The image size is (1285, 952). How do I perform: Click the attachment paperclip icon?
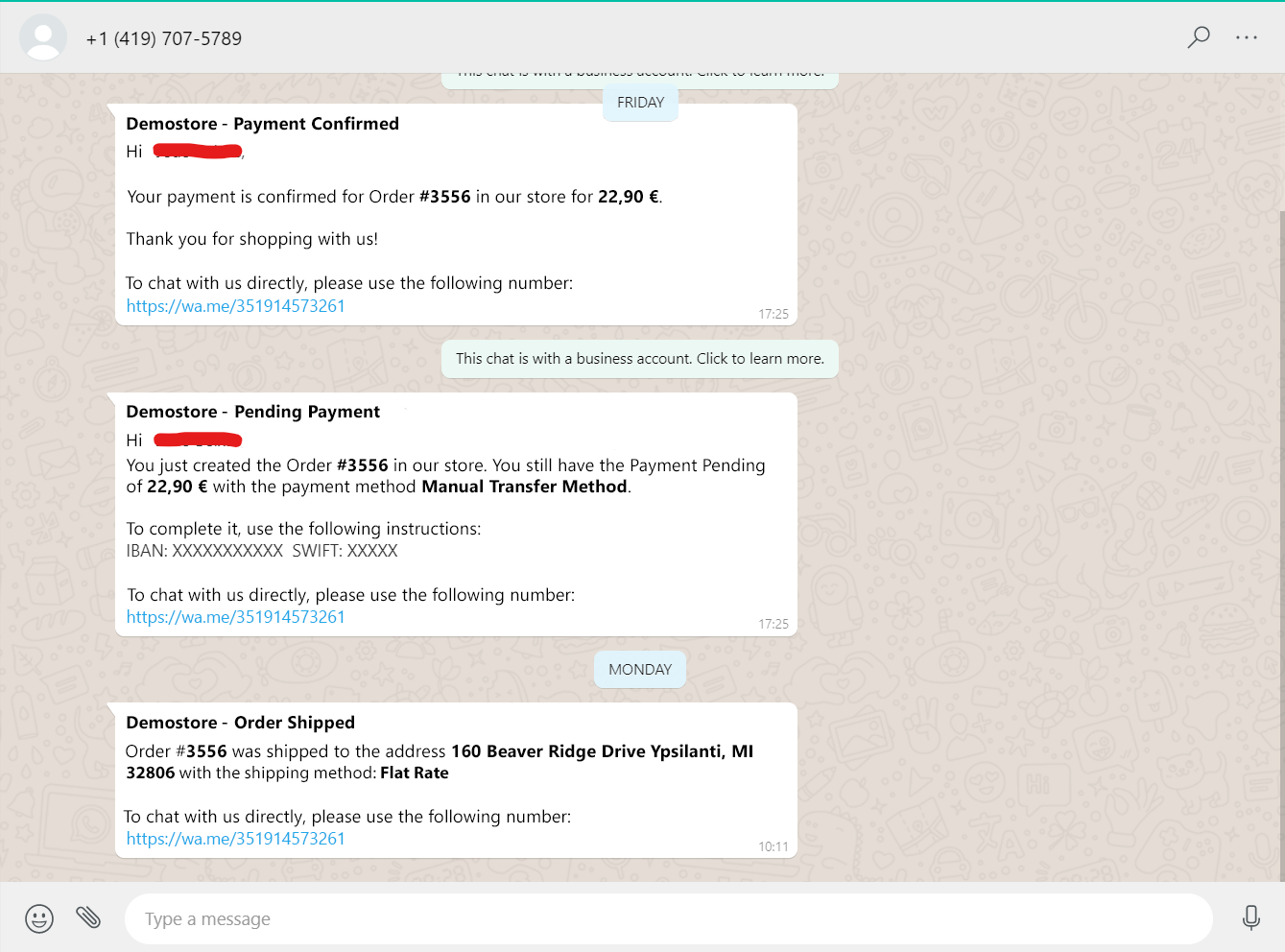[88, 917]
